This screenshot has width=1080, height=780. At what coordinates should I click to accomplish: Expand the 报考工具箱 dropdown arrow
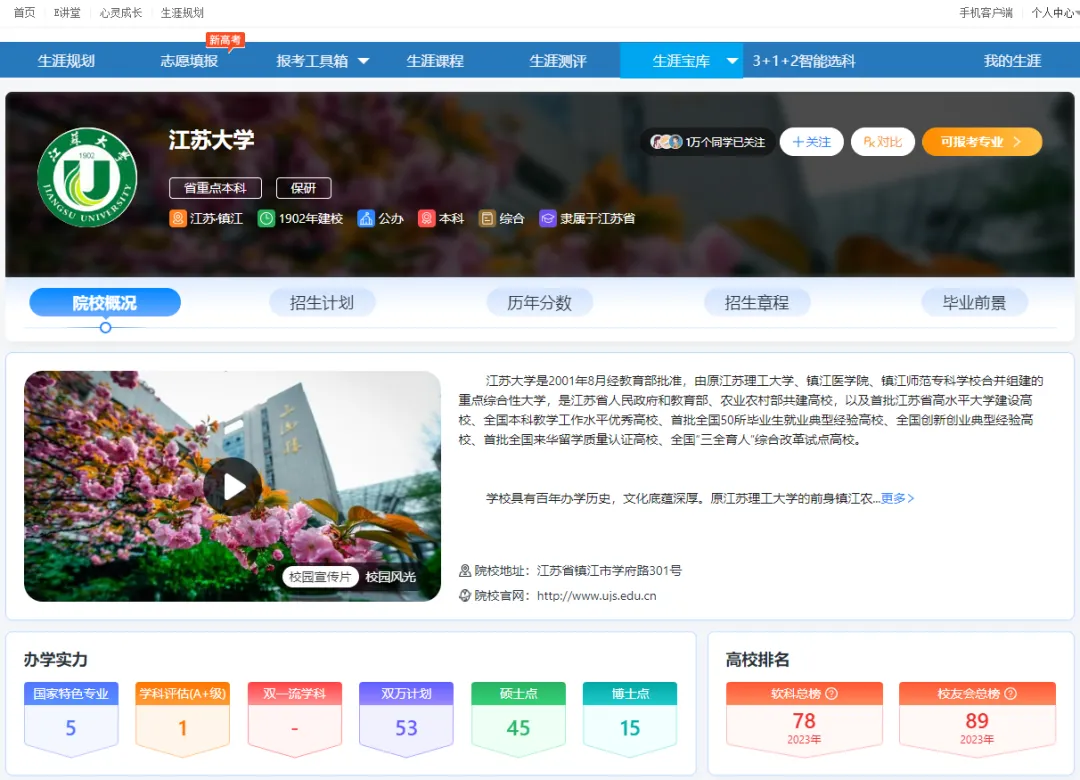coord(364,61)
